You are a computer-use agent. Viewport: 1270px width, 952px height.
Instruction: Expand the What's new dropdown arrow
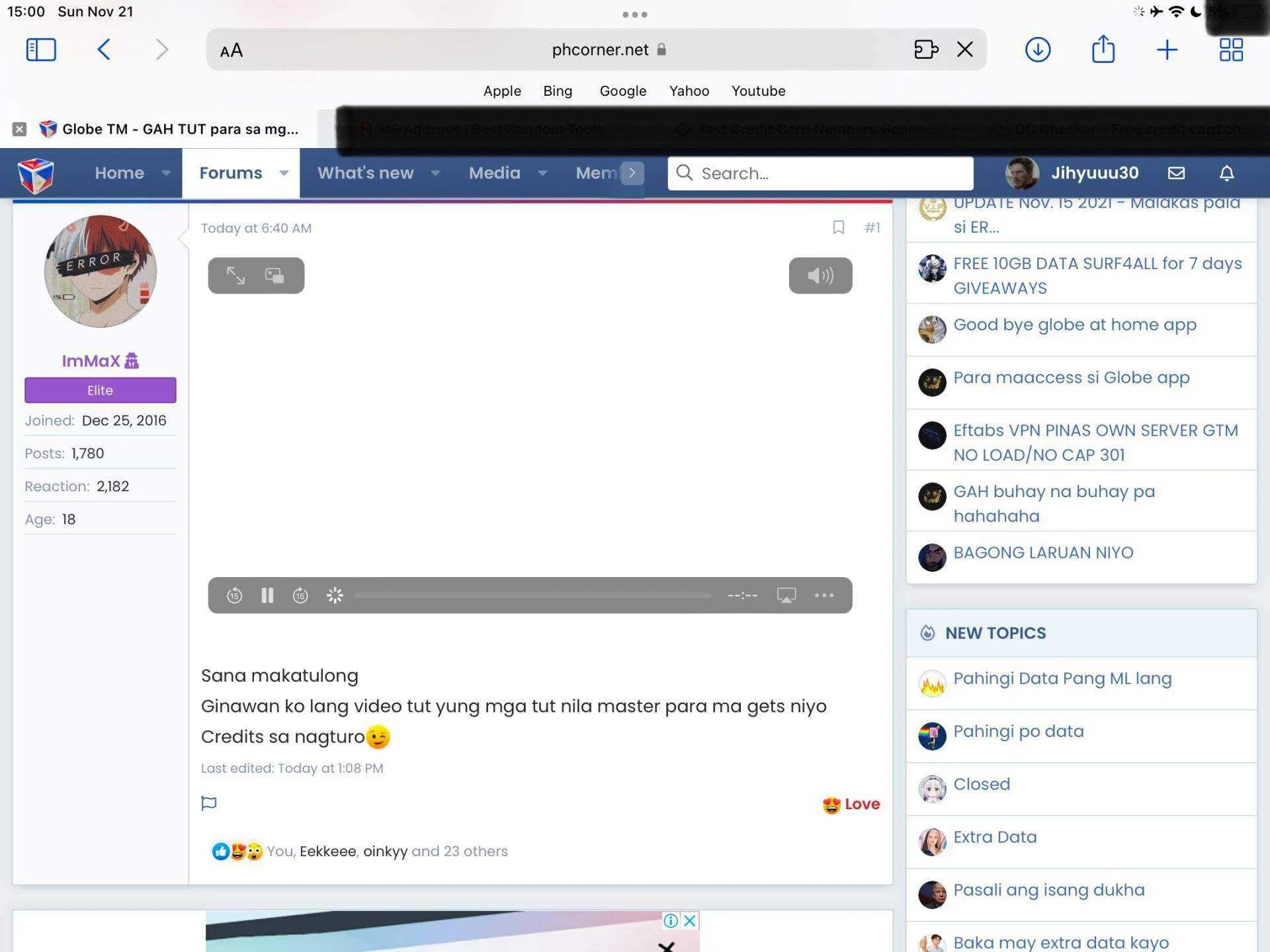click(435, 173)
